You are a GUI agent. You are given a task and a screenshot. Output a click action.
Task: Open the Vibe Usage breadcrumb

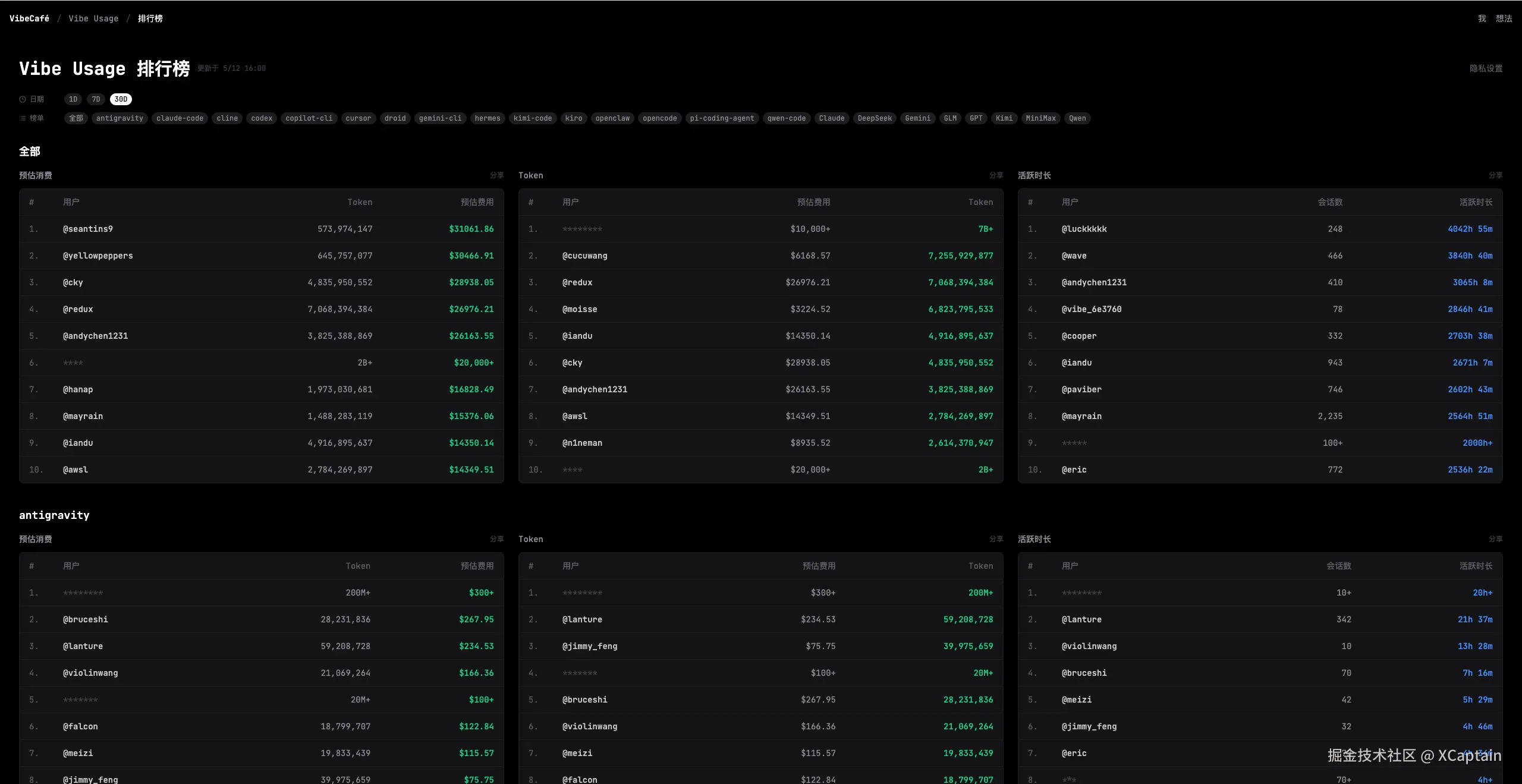point(93,18)
